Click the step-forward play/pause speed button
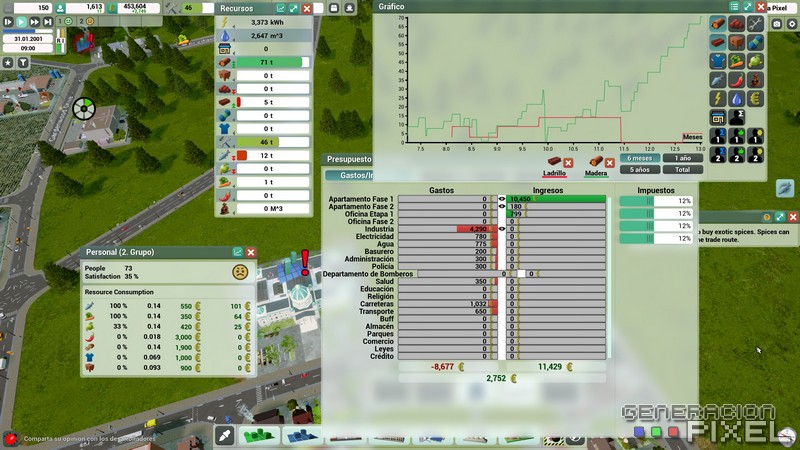 pos(8,22)
